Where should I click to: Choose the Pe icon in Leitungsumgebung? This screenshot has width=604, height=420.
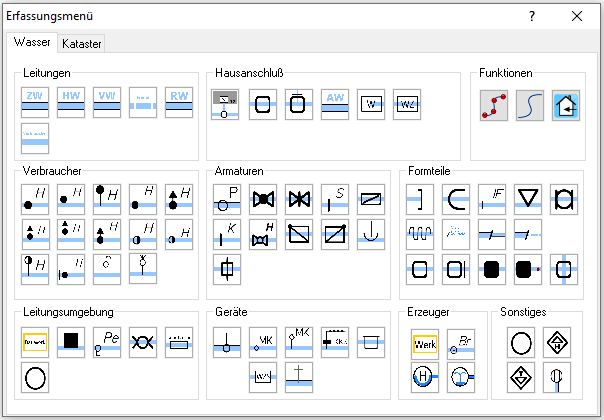coord(107,342)
